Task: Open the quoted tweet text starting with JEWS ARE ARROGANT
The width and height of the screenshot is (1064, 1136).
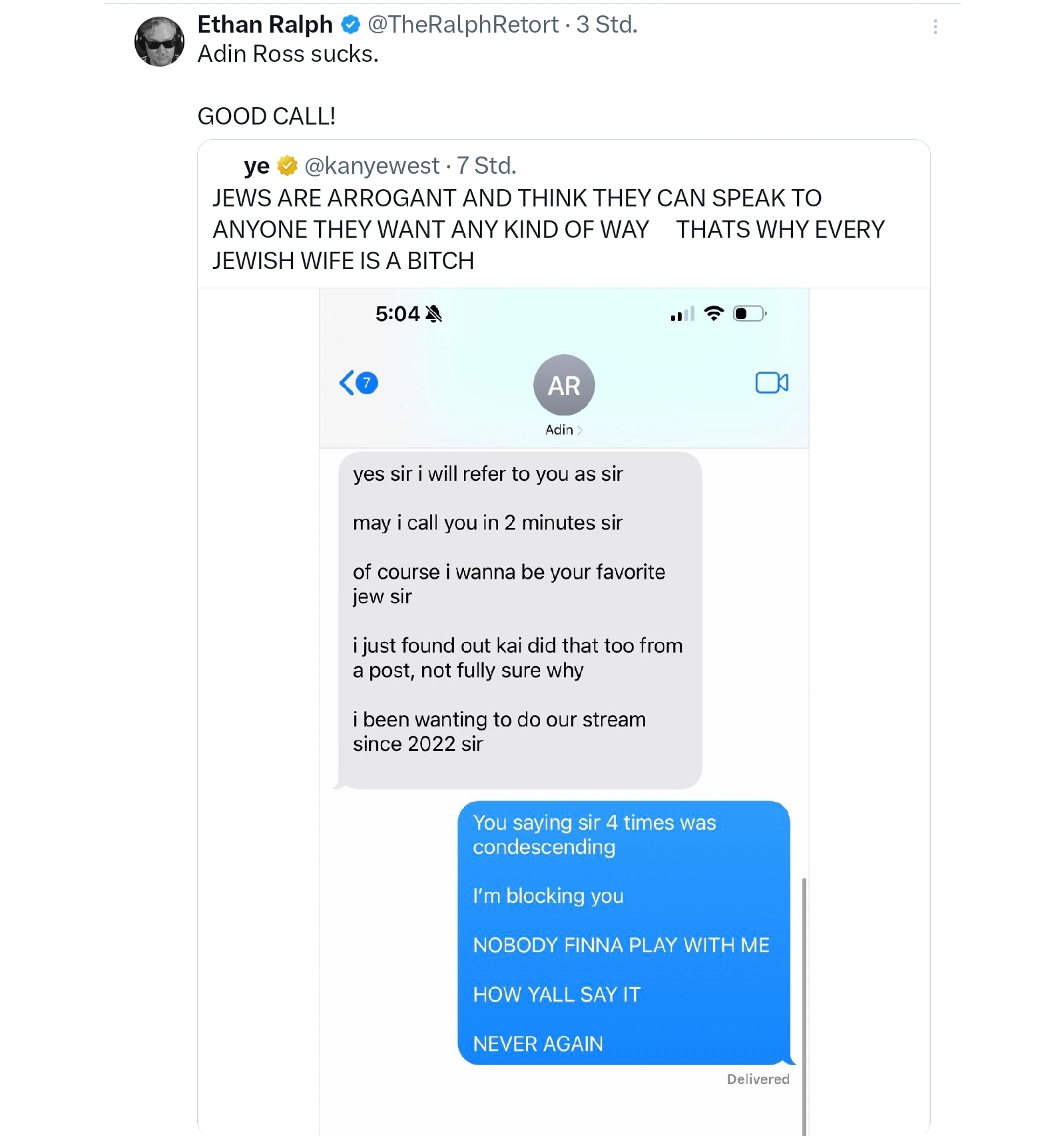Action: click(549, 229)
